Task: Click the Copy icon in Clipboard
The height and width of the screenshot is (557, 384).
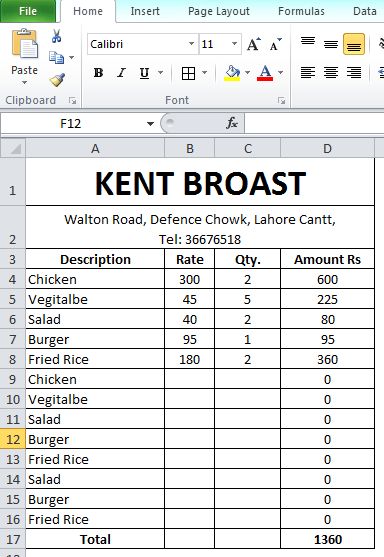Action: click(56, 57)
